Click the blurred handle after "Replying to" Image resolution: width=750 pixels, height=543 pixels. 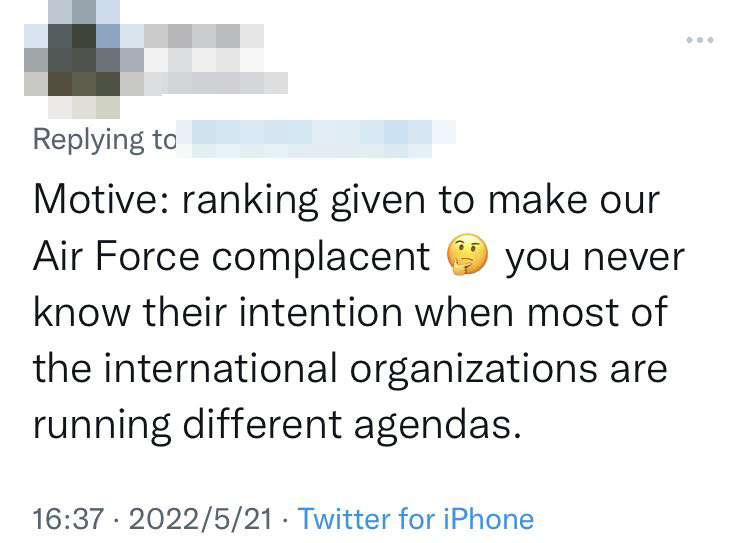pos(315,139)
